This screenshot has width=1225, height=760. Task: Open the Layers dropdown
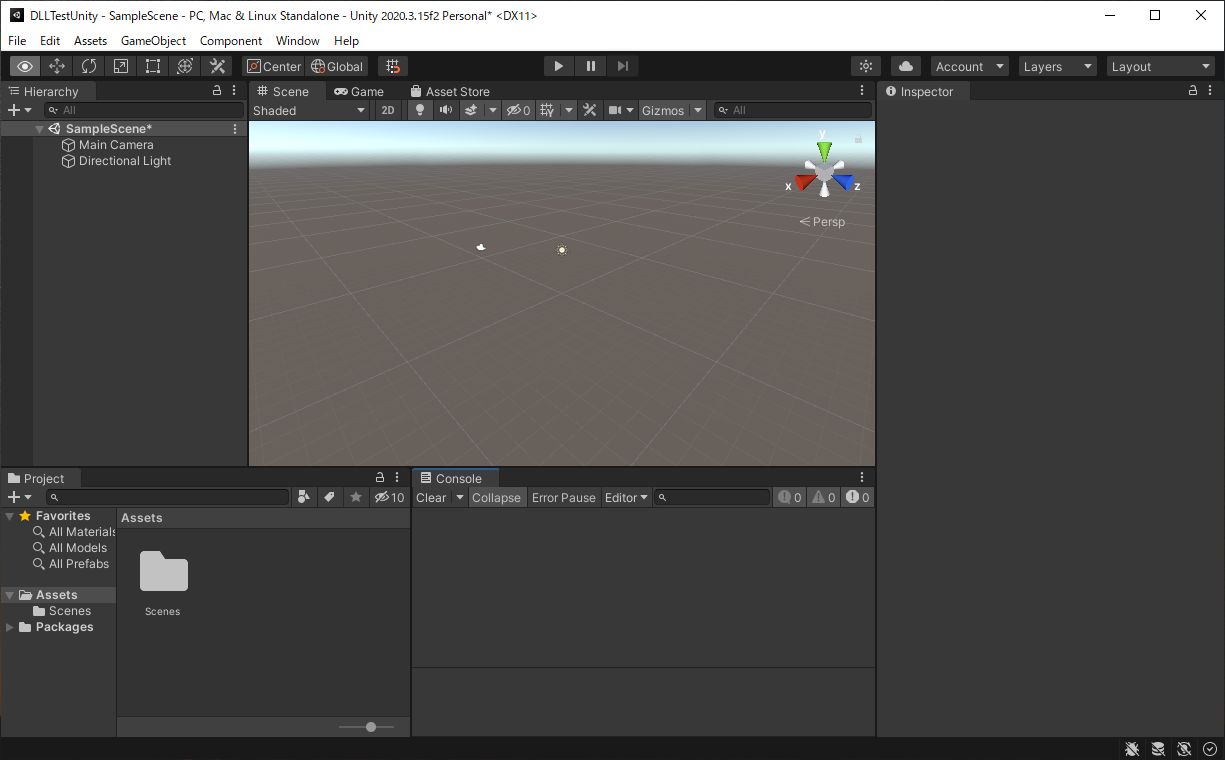1058,66
